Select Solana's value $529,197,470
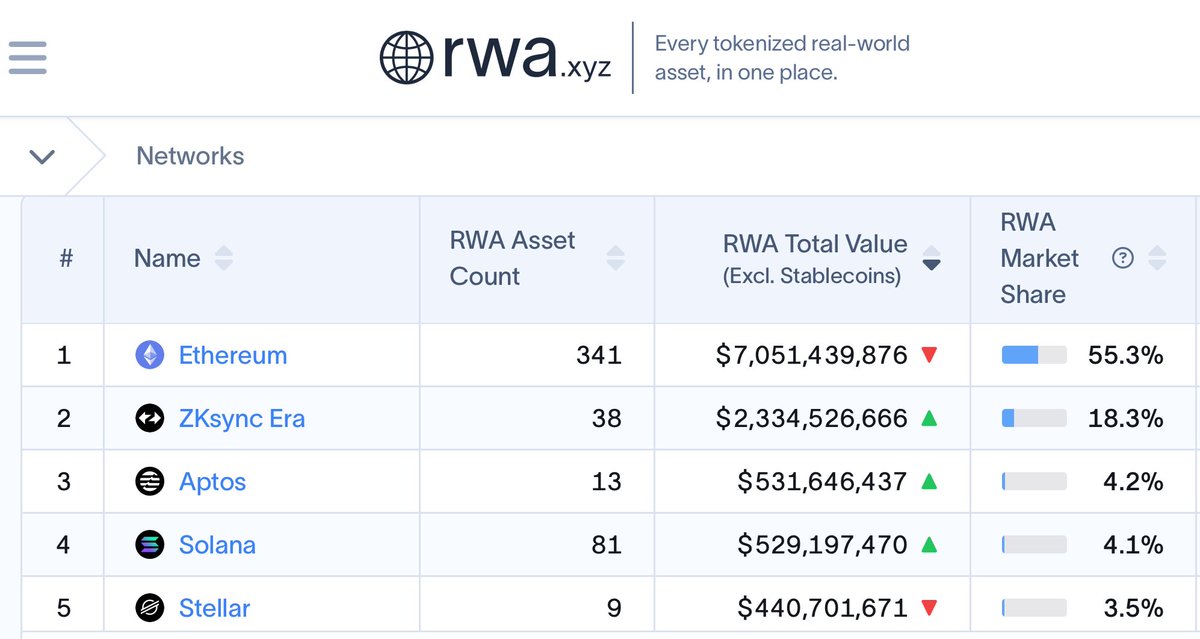Image resolution: width=1200 pixels, height=639 pixels. tap(822, 544)
